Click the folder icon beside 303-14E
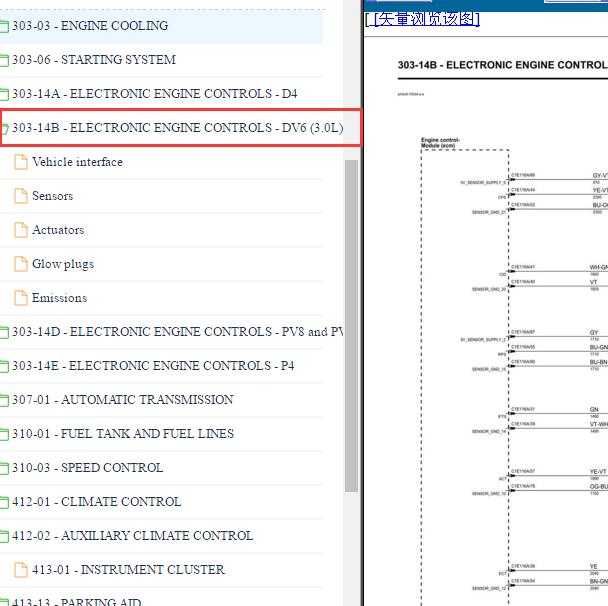Screen dimensions: 608x606 point(4,366)
